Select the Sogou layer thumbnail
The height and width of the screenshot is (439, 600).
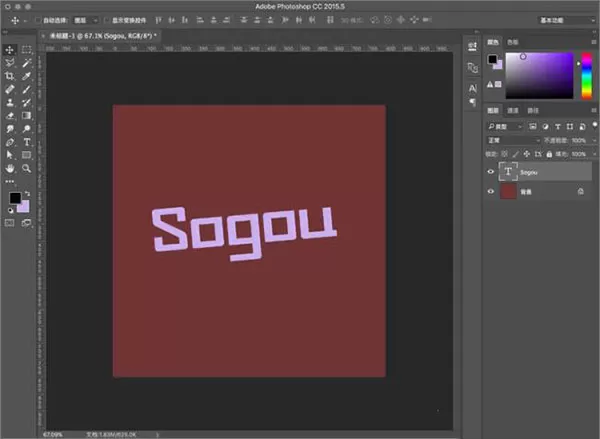coord(508,171)
